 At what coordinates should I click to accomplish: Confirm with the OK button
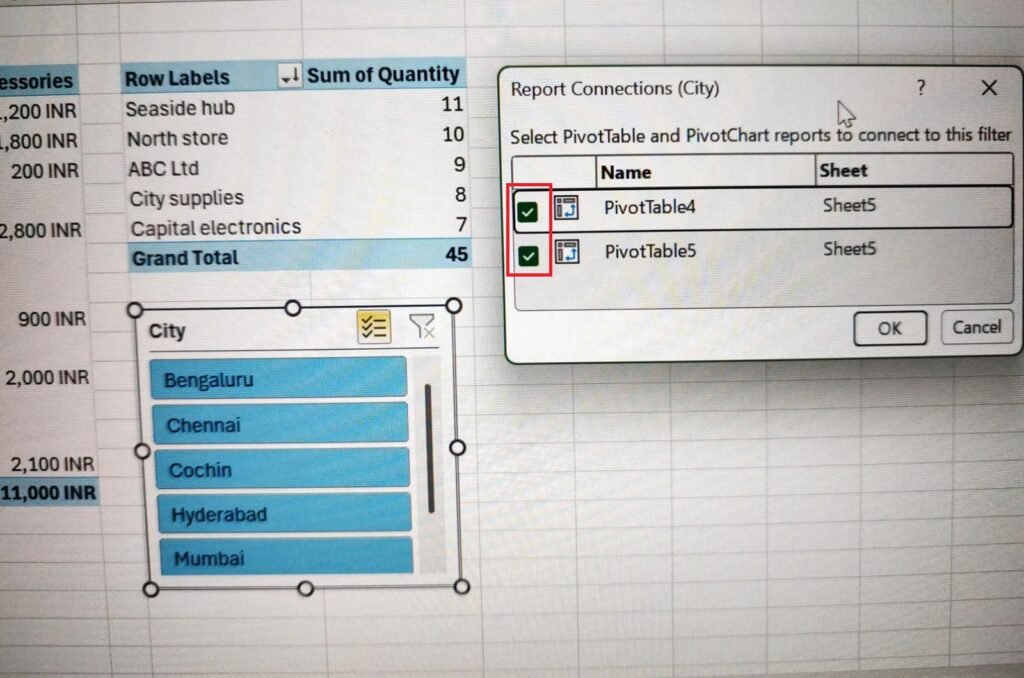point(889,329)
